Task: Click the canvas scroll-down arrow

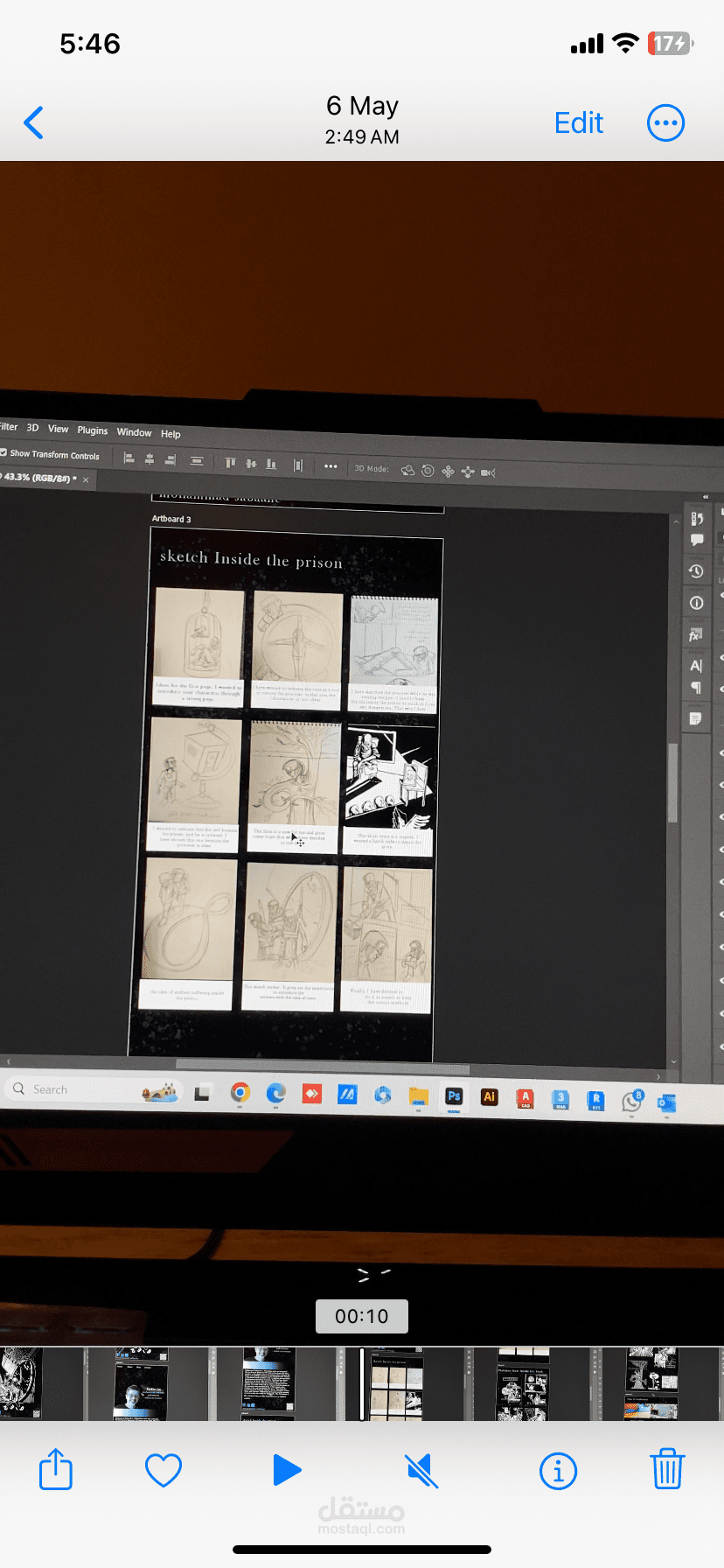Action: (x=673, y=1061)
